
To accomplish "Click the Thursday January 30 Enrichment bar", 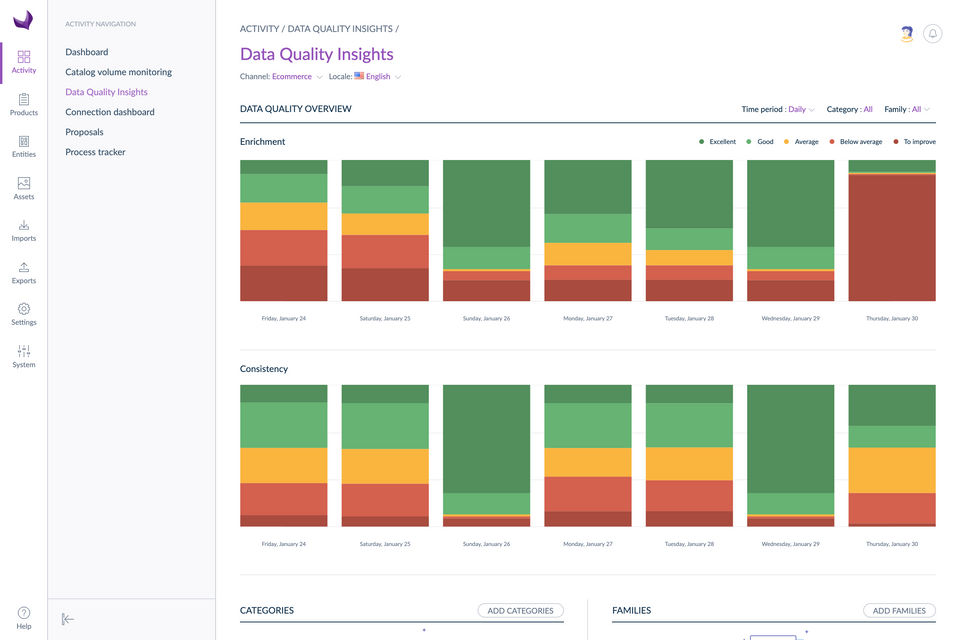I will click(x=892, y=235).
